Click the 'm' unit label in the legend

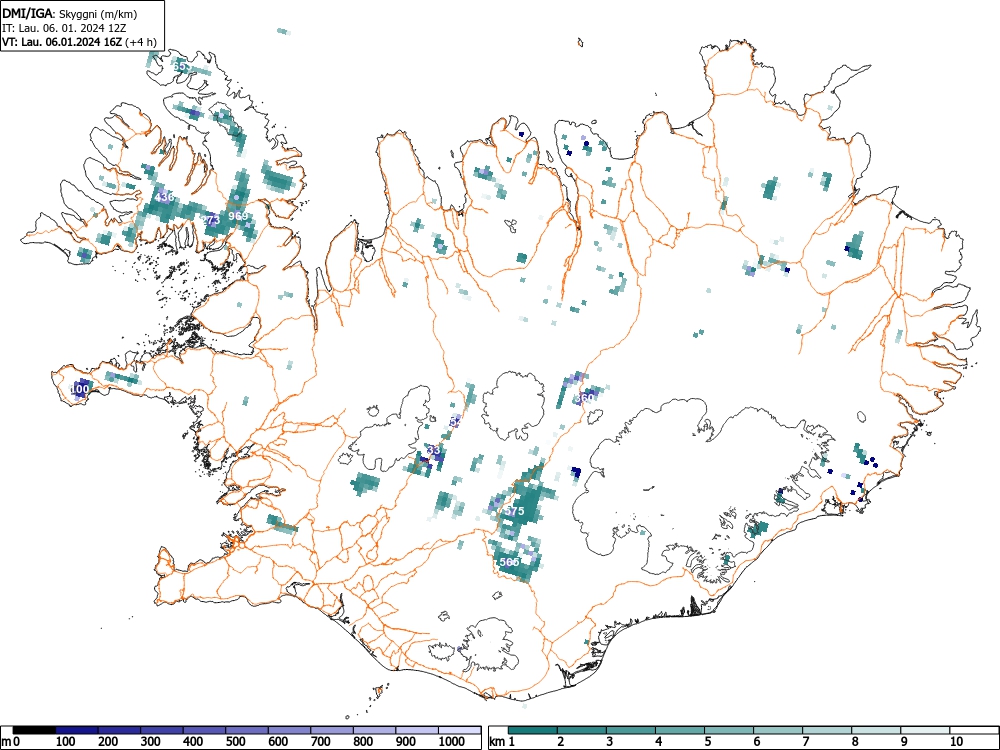click(6, 742)
